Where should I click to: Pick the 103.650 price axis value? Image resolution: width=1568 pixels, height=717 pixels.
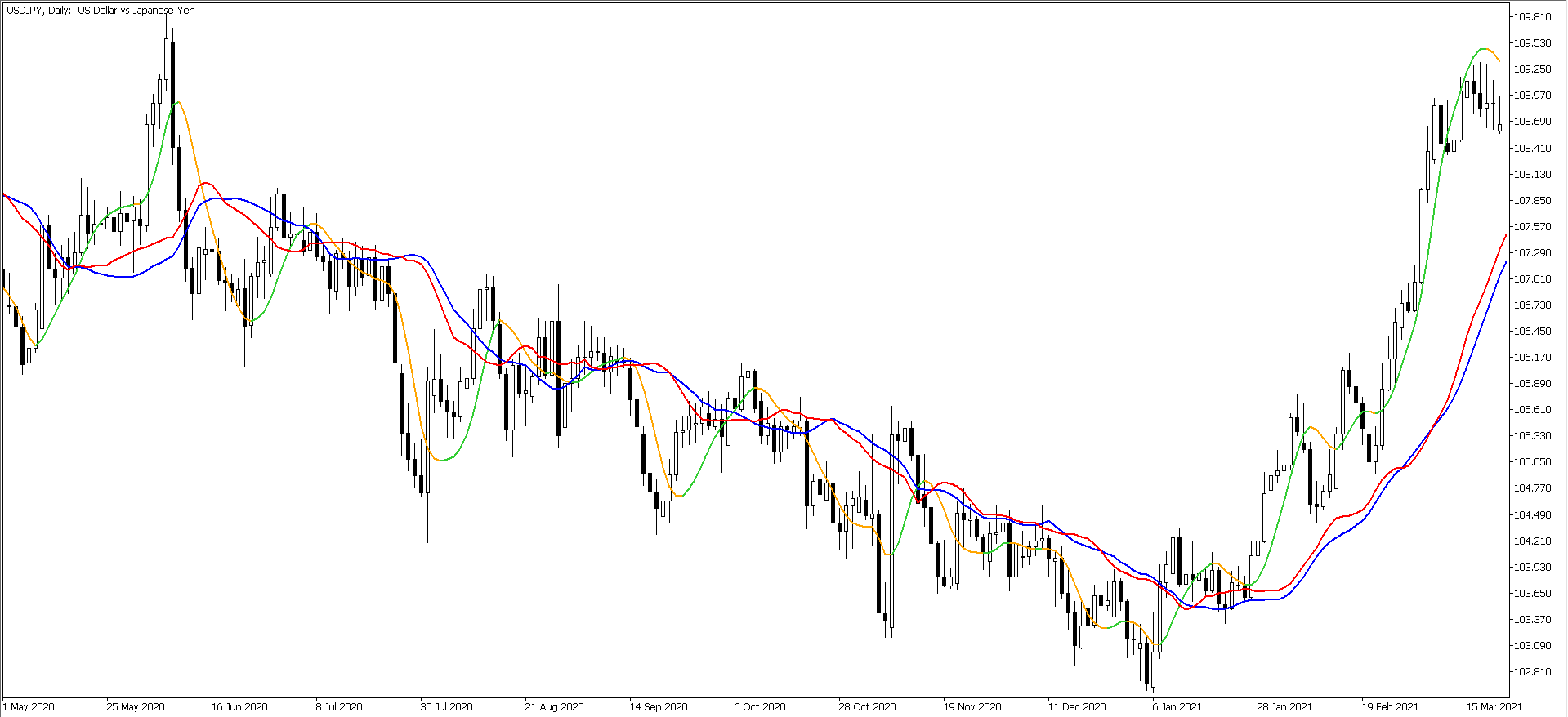tap(1532, 593)
